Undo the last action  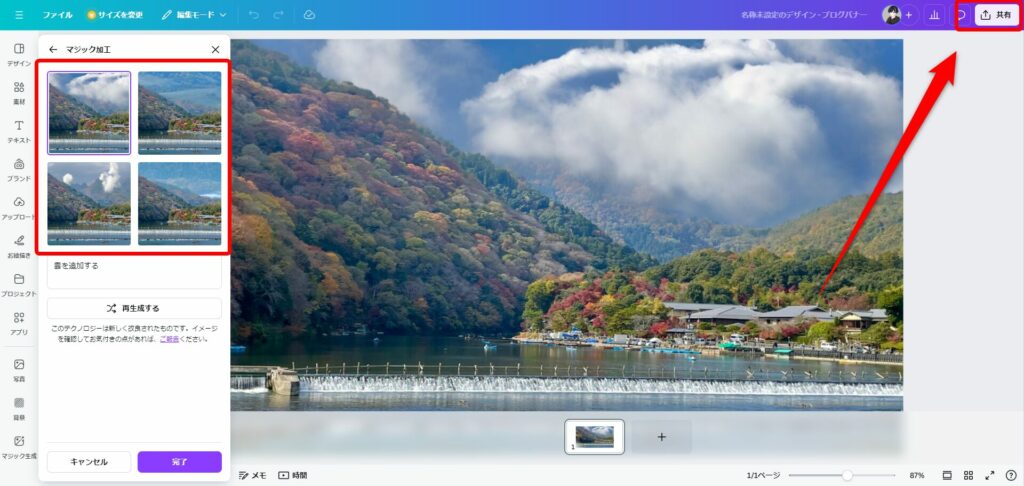pyautogui.click(x=254, y=14)
